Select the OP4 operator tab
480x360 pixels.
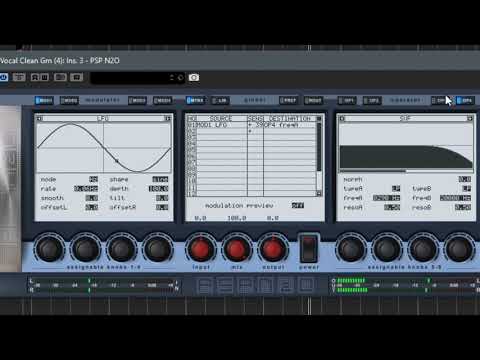[x=465, y=100]
